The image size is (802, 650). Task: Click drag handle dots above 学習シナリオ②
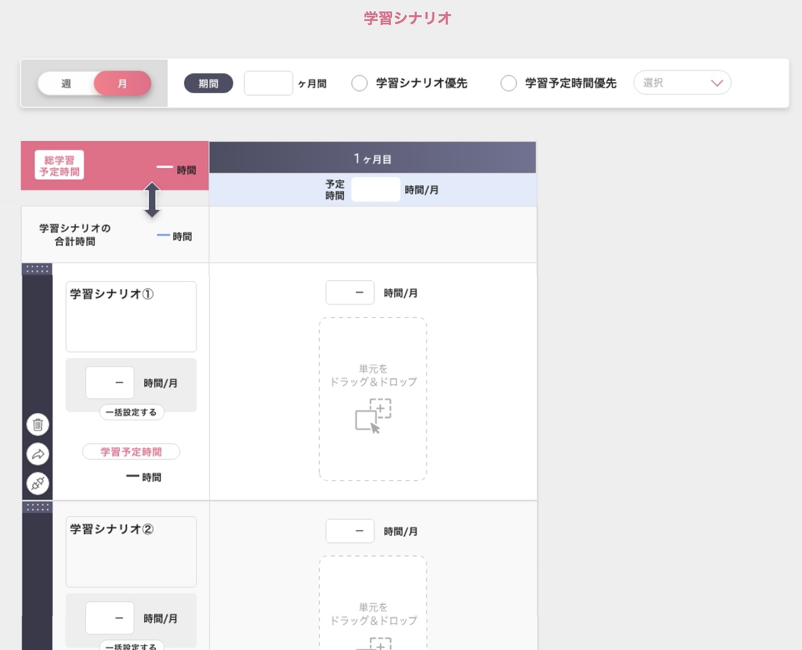pyautogui.click(x=37, y=507)
